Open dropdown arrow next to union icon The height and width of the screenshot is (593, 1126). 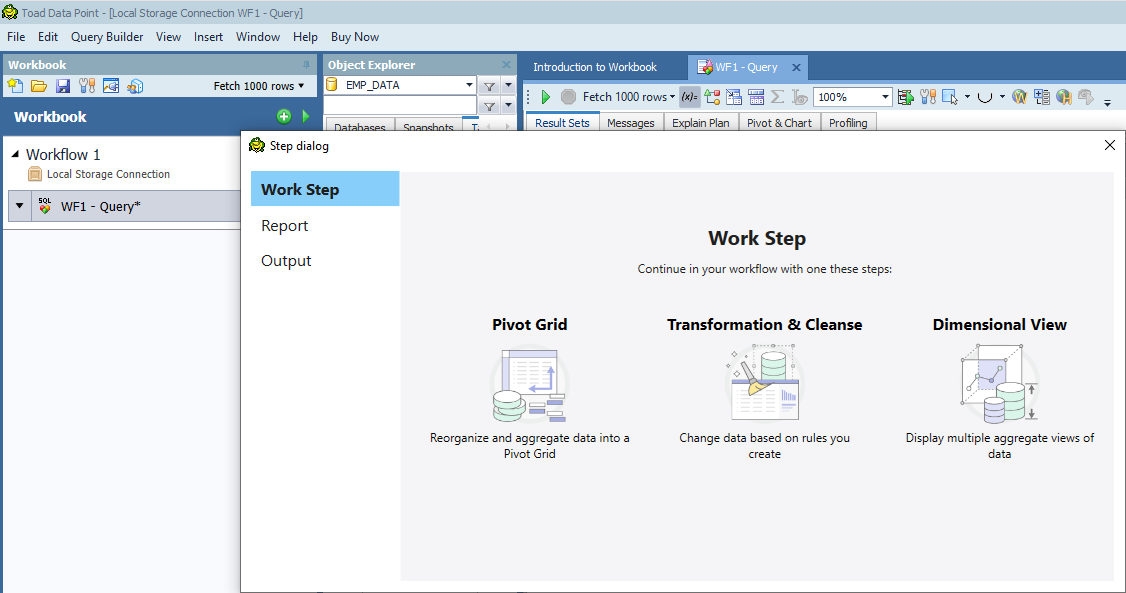tap(1002, 96)
